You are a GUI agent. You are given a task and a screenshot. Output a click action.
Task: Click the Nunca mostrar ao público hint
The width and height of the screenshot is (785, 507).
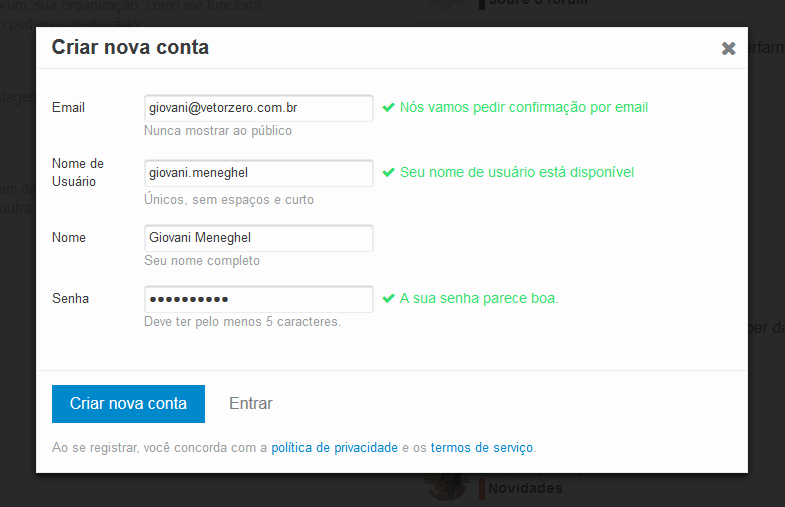click(x=218, y=131)
